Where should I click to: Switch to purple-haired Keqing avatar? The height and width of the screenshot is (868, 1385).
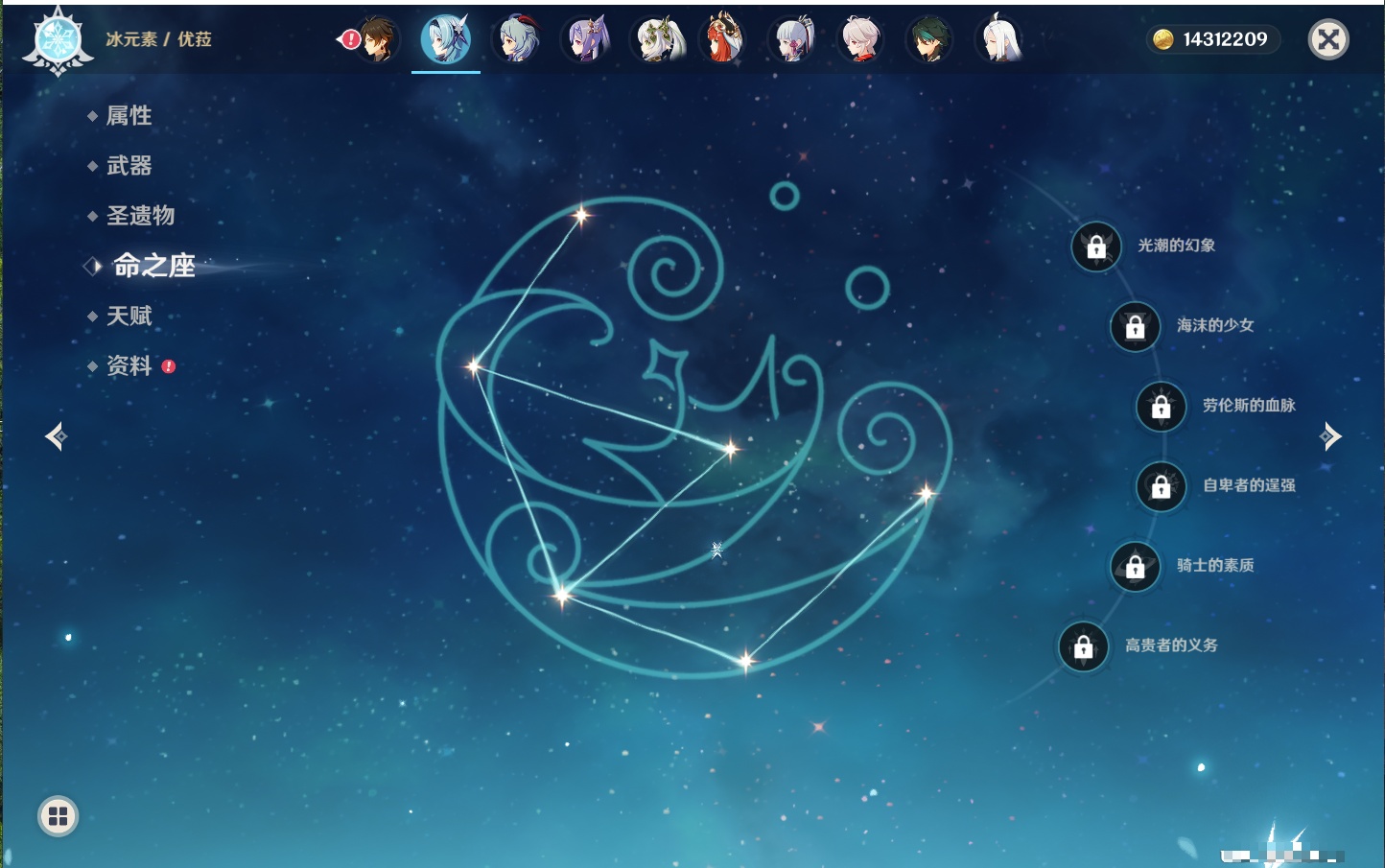[586, 39]
